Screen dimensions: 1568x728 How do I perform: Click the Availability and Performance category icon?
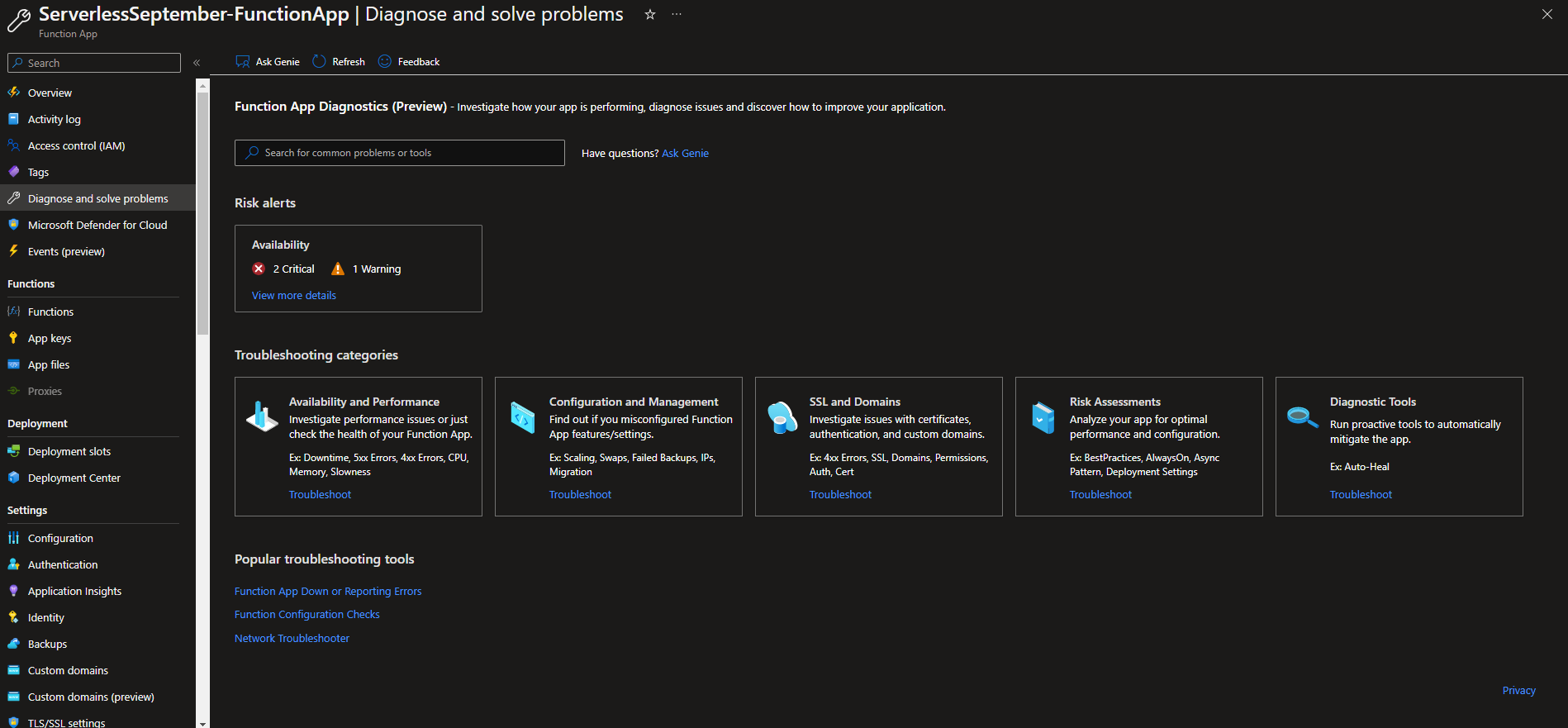click(263, 416)
